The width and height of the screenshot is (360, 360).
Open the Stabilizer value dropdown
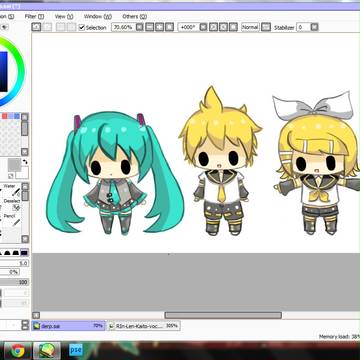coord(314,27)
